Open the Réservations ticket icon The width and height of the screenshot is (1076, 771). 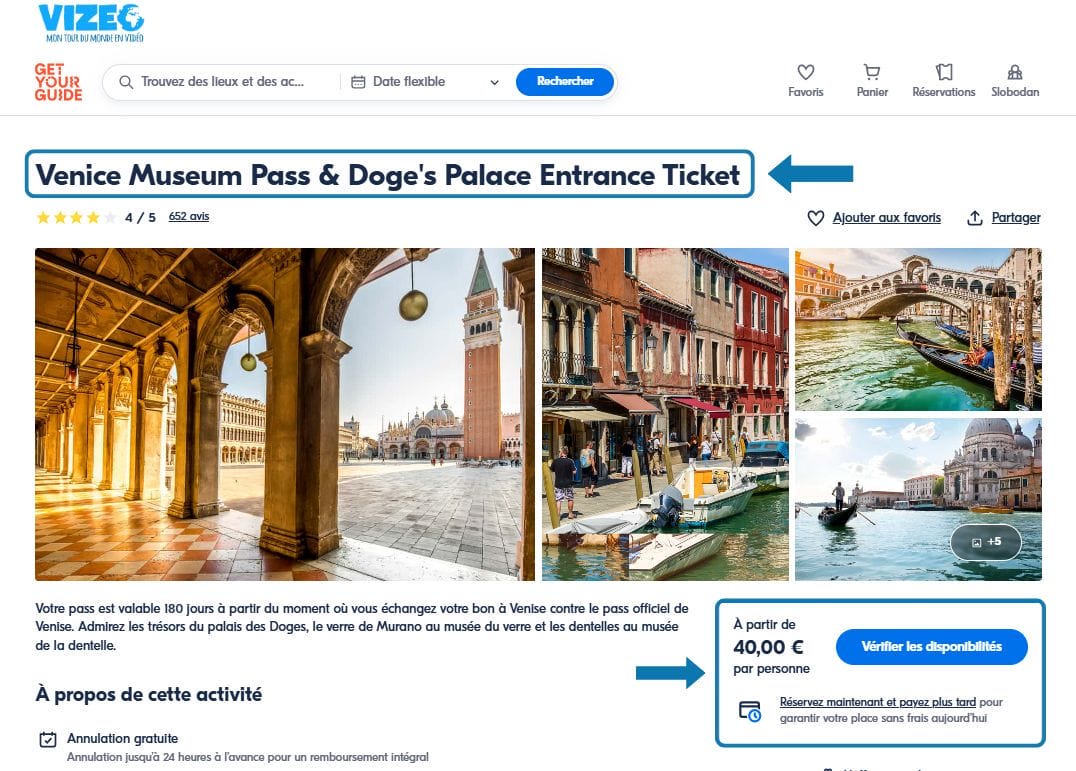click(x=942, y=72)
